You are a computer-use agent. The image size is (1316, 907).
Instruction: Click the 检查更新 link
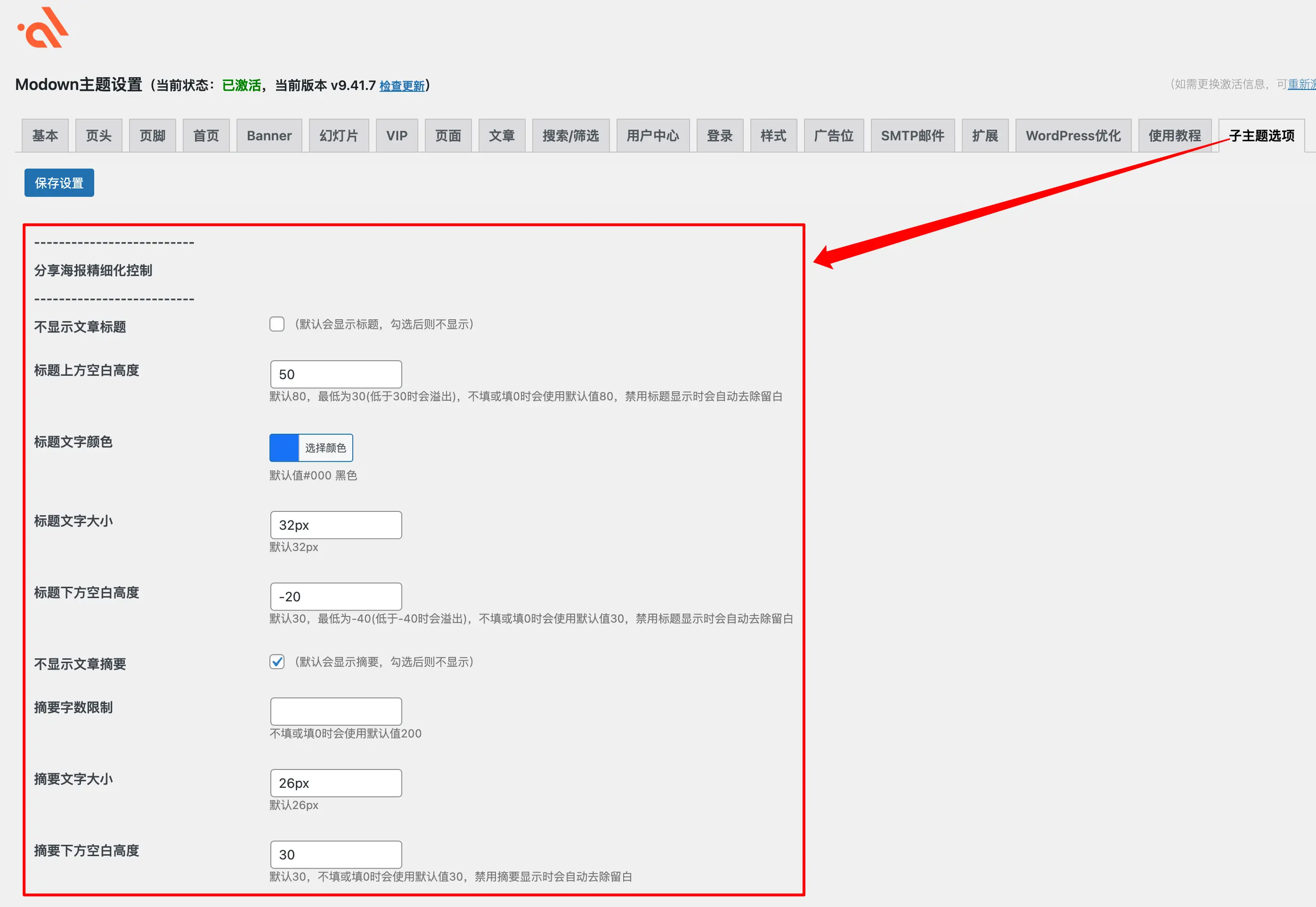click(x=402, y=86)
